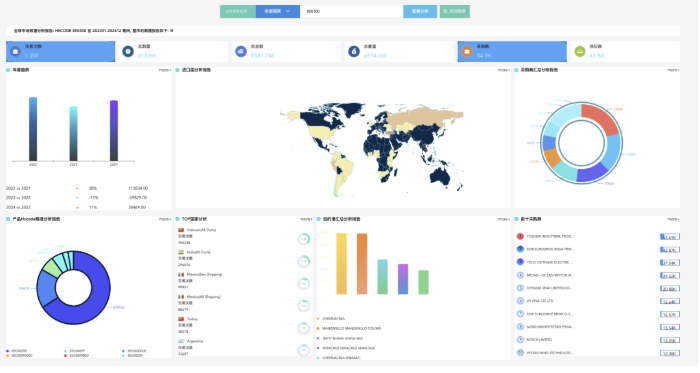The image size is (700, 373).
Task: Click the Vietnam flag icon in TOP list
Action: [181, 230]
